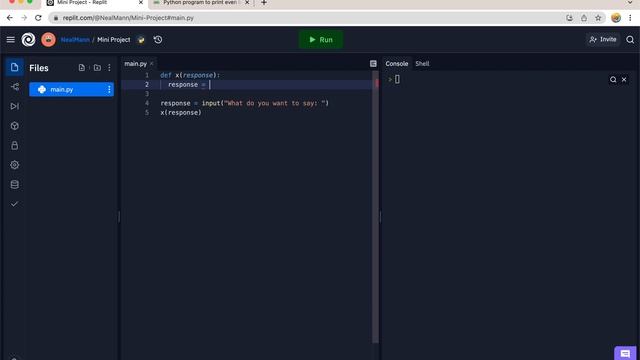Go back in browser
The width and height of the screenshot is (640, 360).
pos(10,18)
